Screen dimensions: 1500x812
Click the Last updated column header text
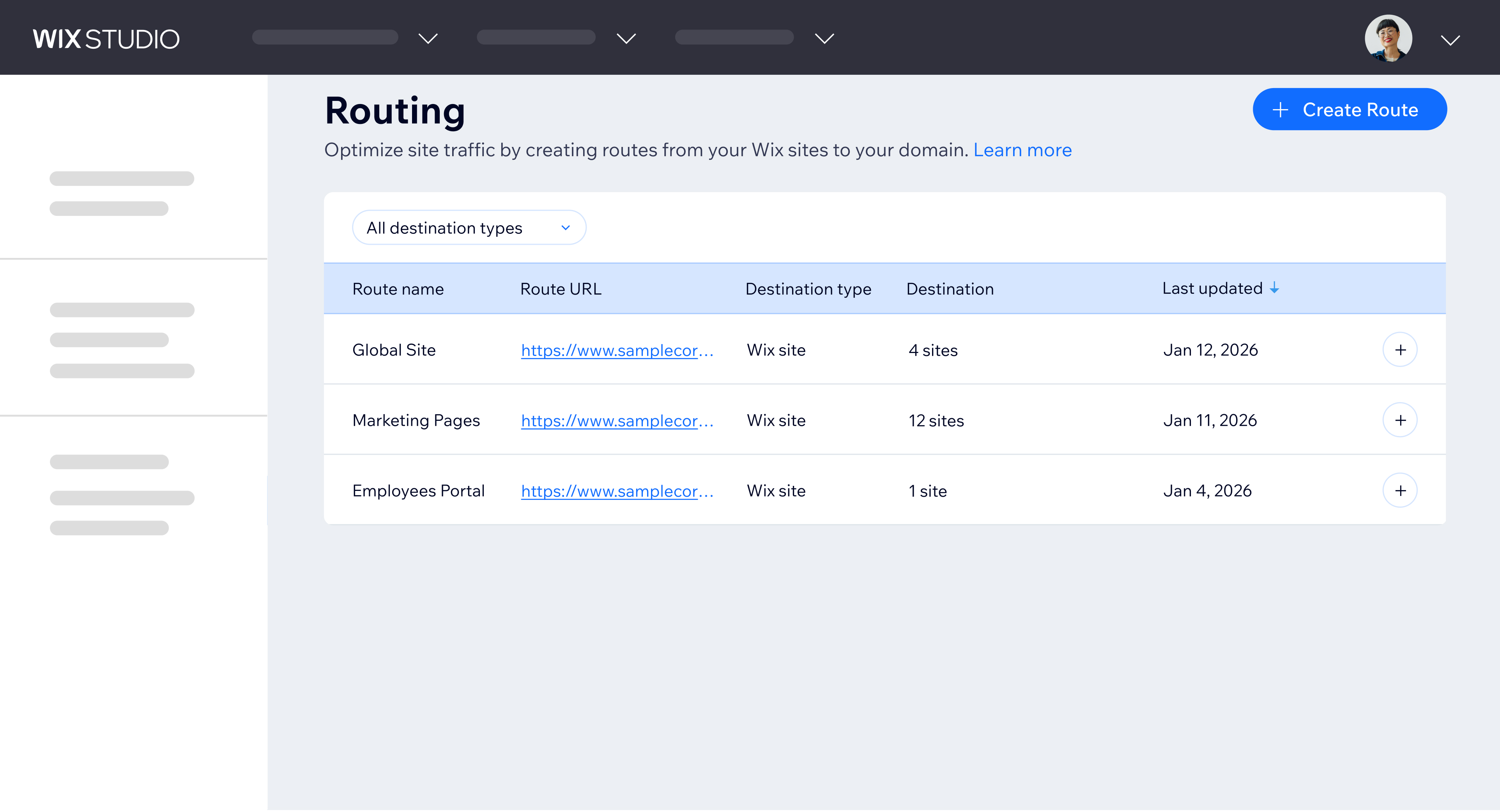point(1212,289)
